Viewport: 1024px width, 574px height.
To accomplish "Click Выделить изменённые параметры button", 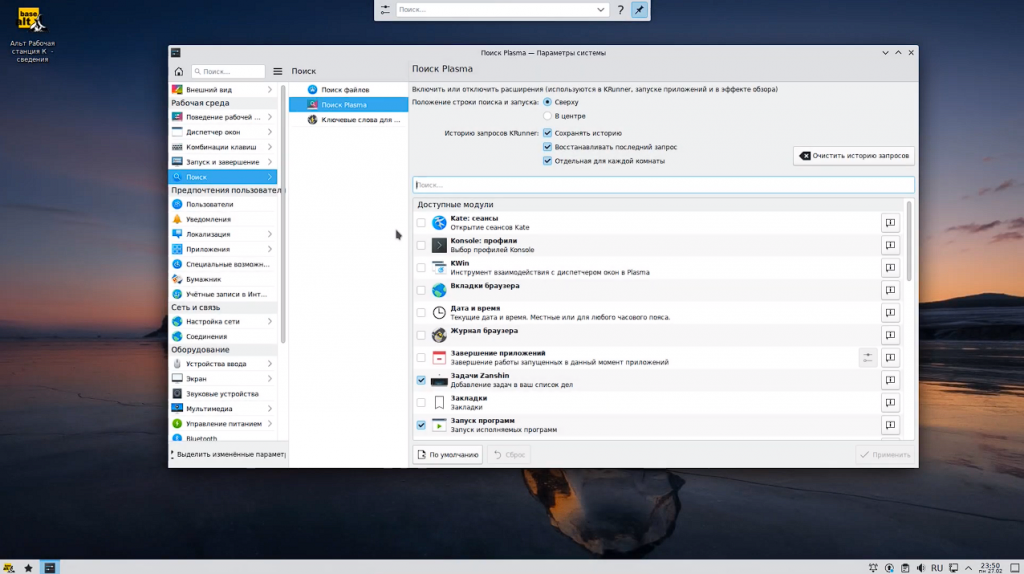I will pos(228,454).
